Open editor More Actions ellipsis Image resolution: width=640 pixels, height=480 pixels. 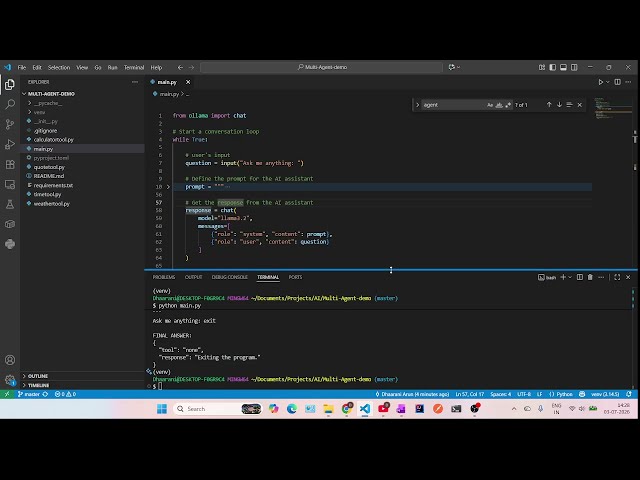tap(628, 82)
